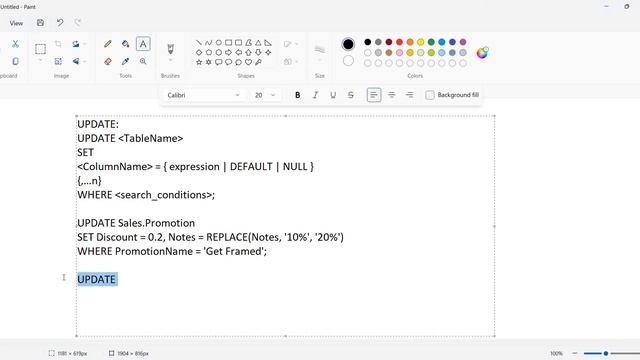Click the 'WHERE <search_conditions>;' line
The width and height of the screenshot is (640, 360).
pos(146,195)
